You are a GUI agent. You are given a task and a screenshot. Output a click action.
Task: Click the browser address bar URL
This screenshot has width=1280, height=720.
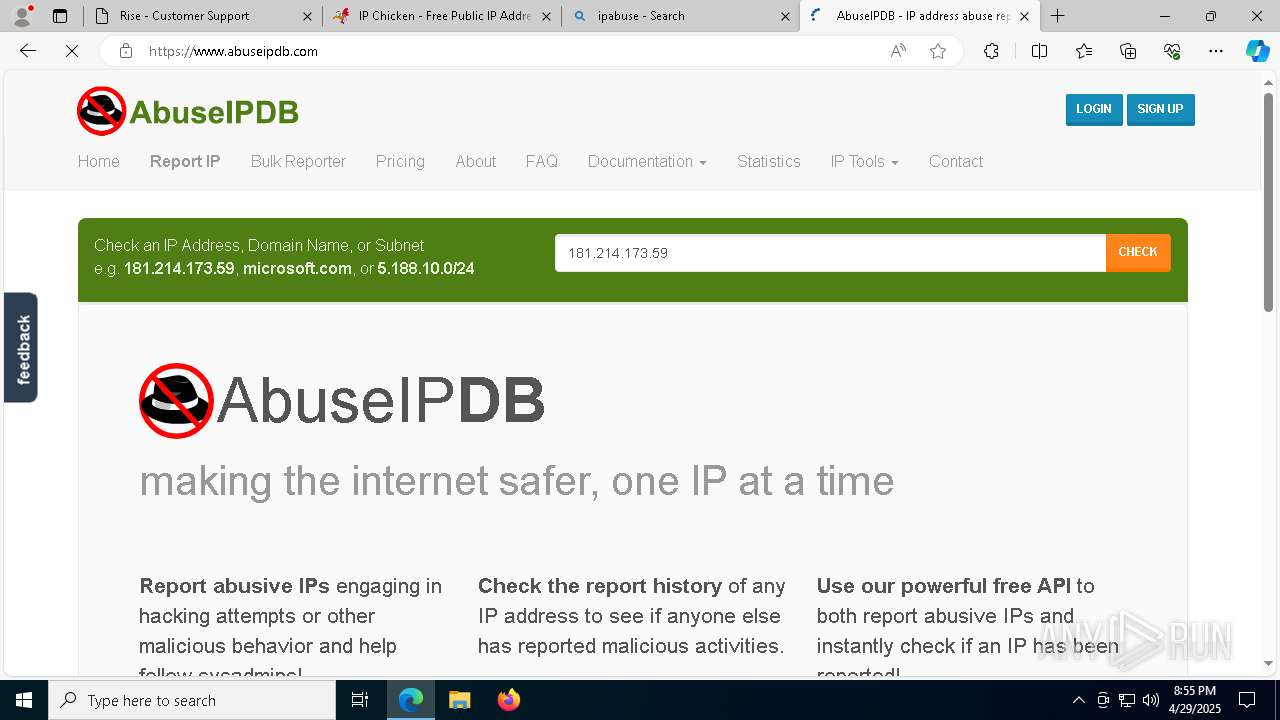click(x=233, y=51)
